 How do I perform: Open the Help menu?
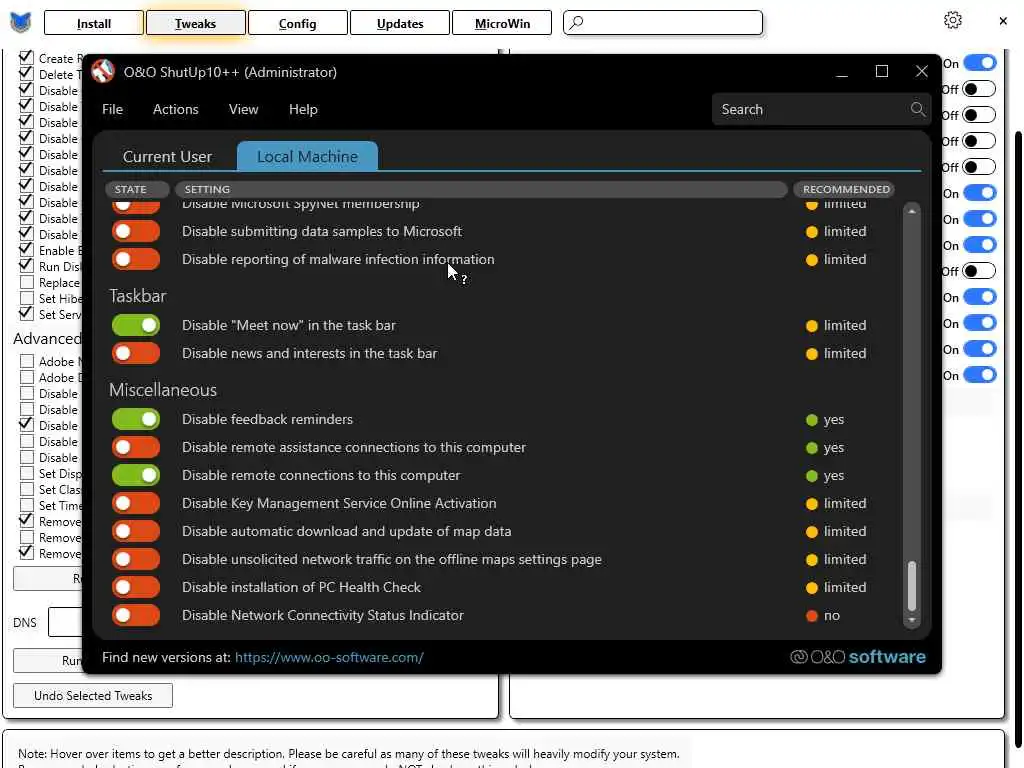tap(303, 109)
